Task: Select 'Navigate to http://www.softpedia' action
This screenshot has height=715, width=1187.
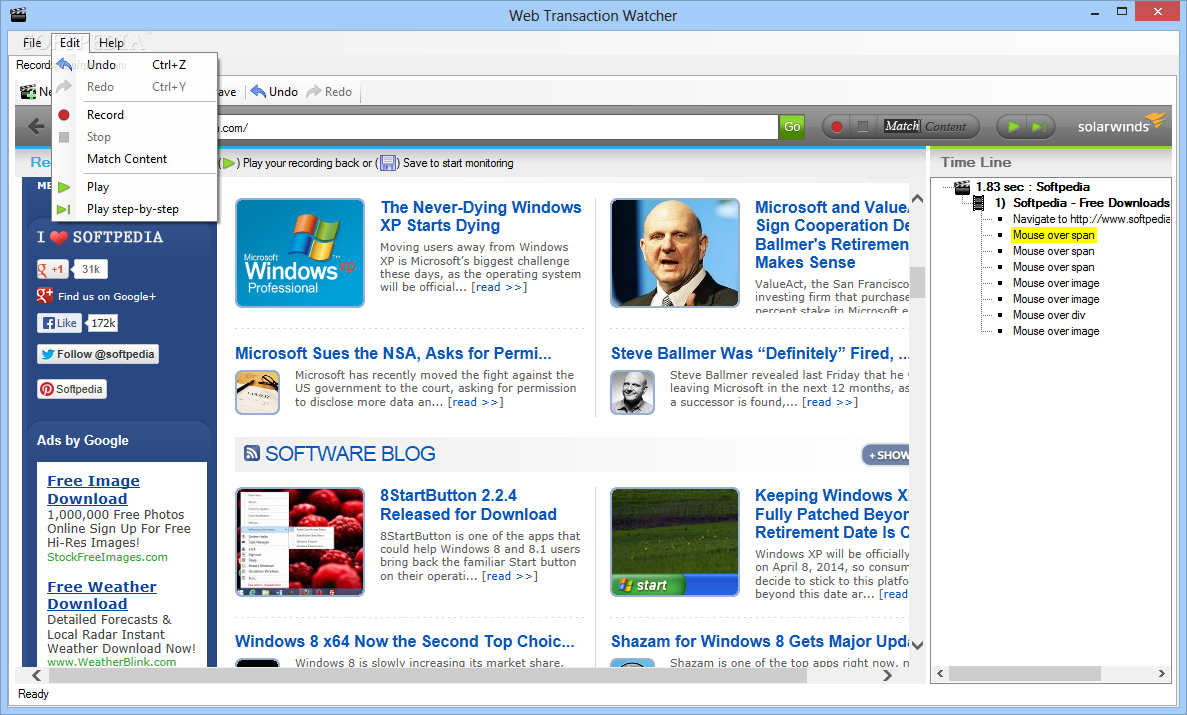Action: point(1091,219)
